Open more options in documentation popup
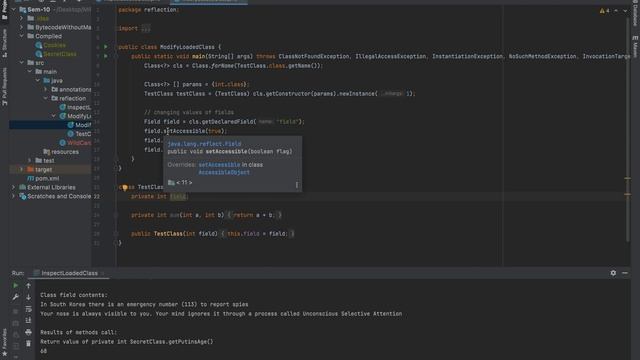This screenshot has width=640, height=360. point(297,185)
